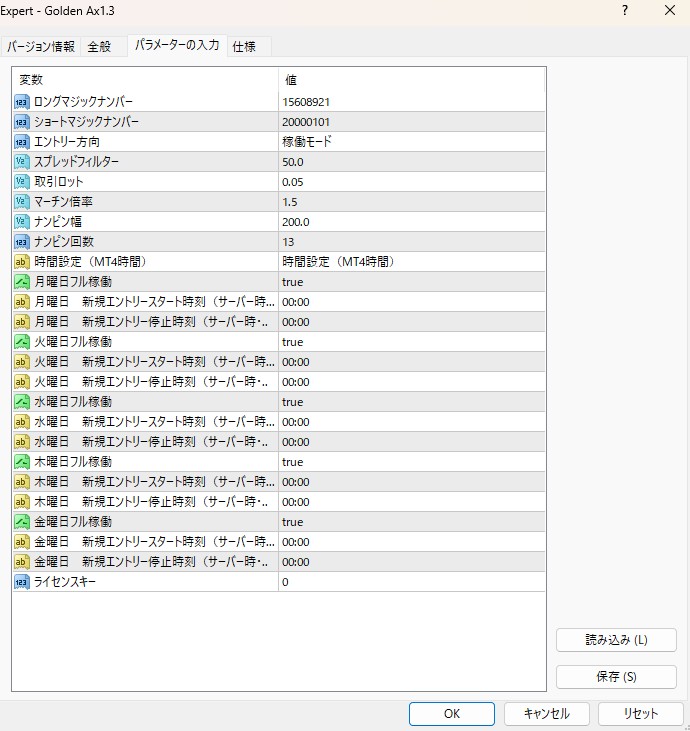
Task: Toggle the 木曜日フル稼働 true value
Action: pyautogui.click(x=412, y=462)
